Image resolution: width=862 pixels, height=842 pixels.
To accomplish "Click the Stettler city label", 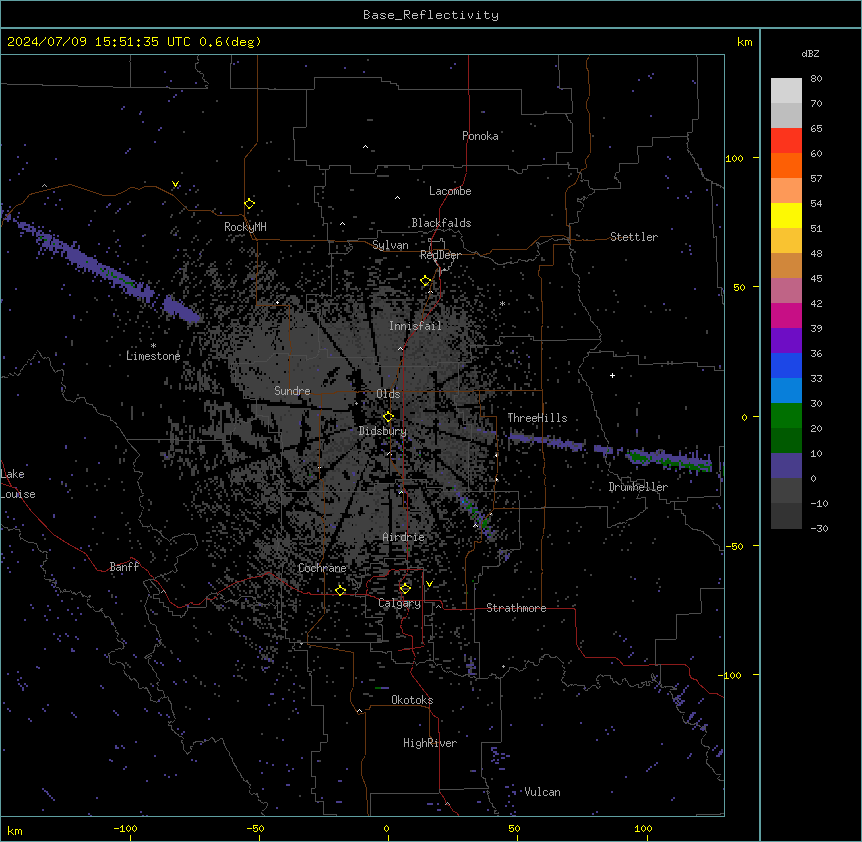I will [634, 237].
